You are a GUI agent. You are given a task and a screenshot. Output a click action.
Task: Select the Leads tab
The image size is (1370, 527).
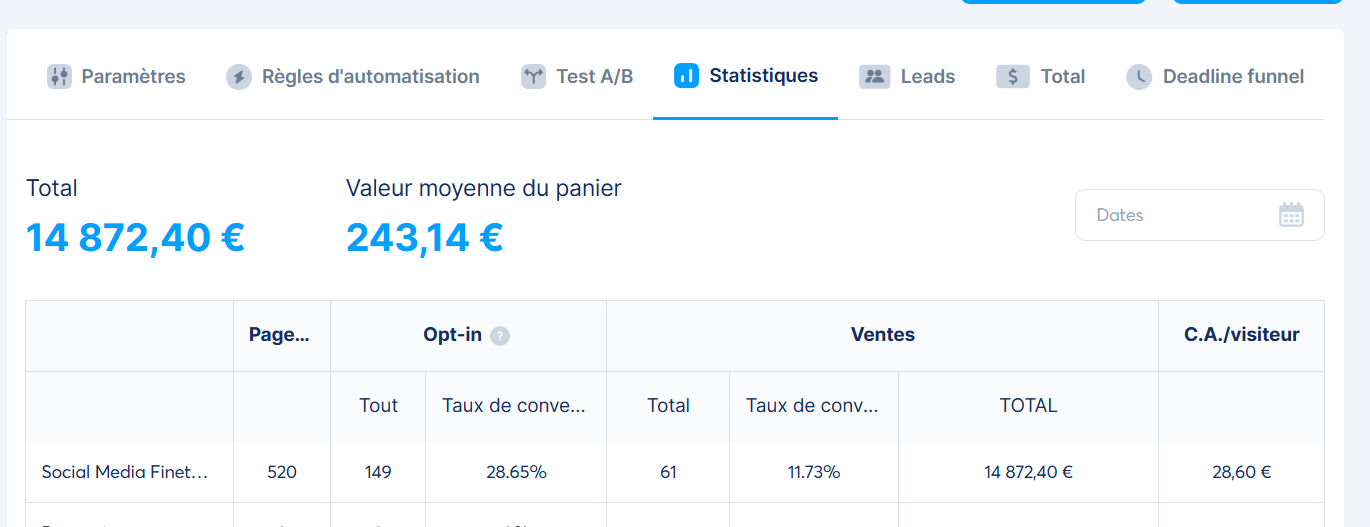point(927,77)
